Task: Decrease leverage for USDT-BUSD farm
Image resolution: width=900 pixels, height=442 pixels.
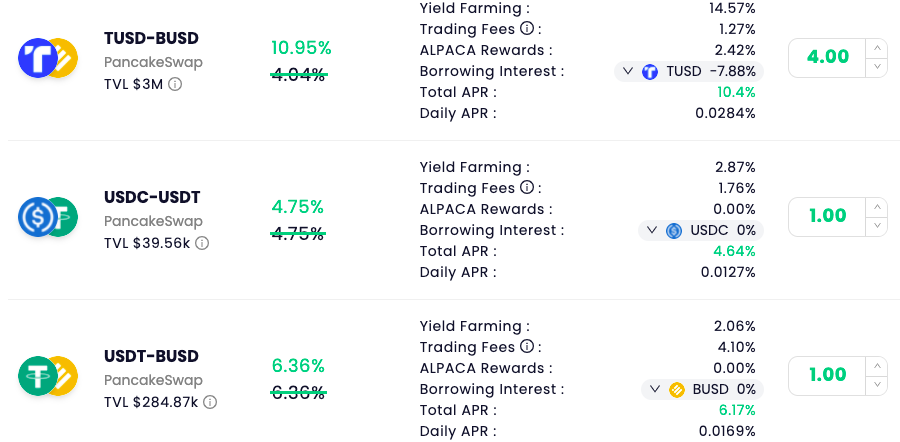Action: pyautogui.click(x=876, y=386)
